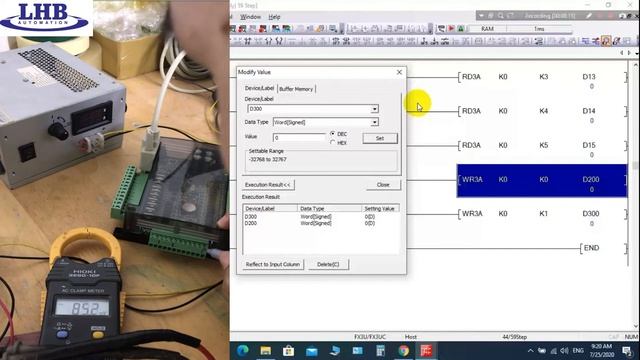Open the Mail app from taskbar

[311, 351]
